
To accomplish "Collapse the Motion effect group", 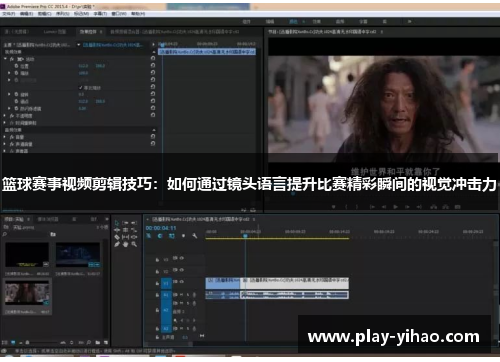I will click(x=5, y=59).
